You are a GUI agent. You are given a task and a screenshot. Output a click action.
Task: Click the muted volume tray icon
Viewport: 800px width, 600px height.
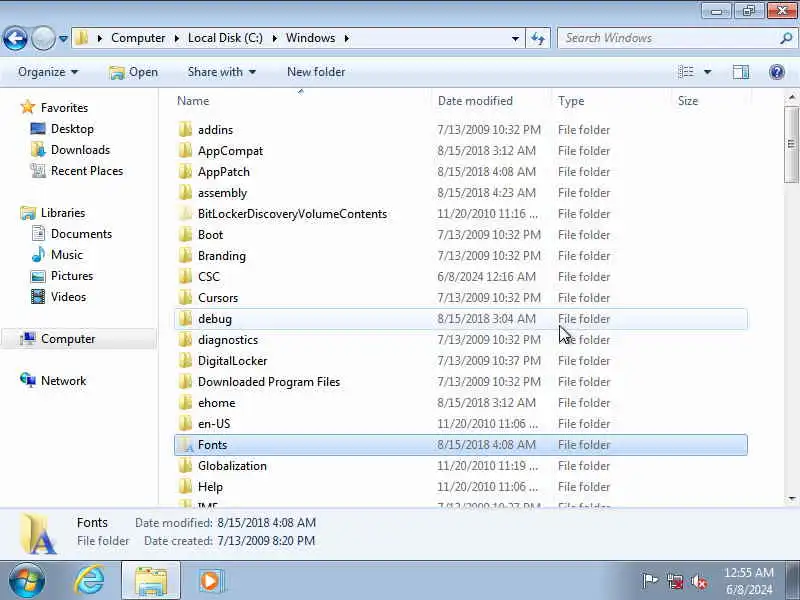point(699,581)
